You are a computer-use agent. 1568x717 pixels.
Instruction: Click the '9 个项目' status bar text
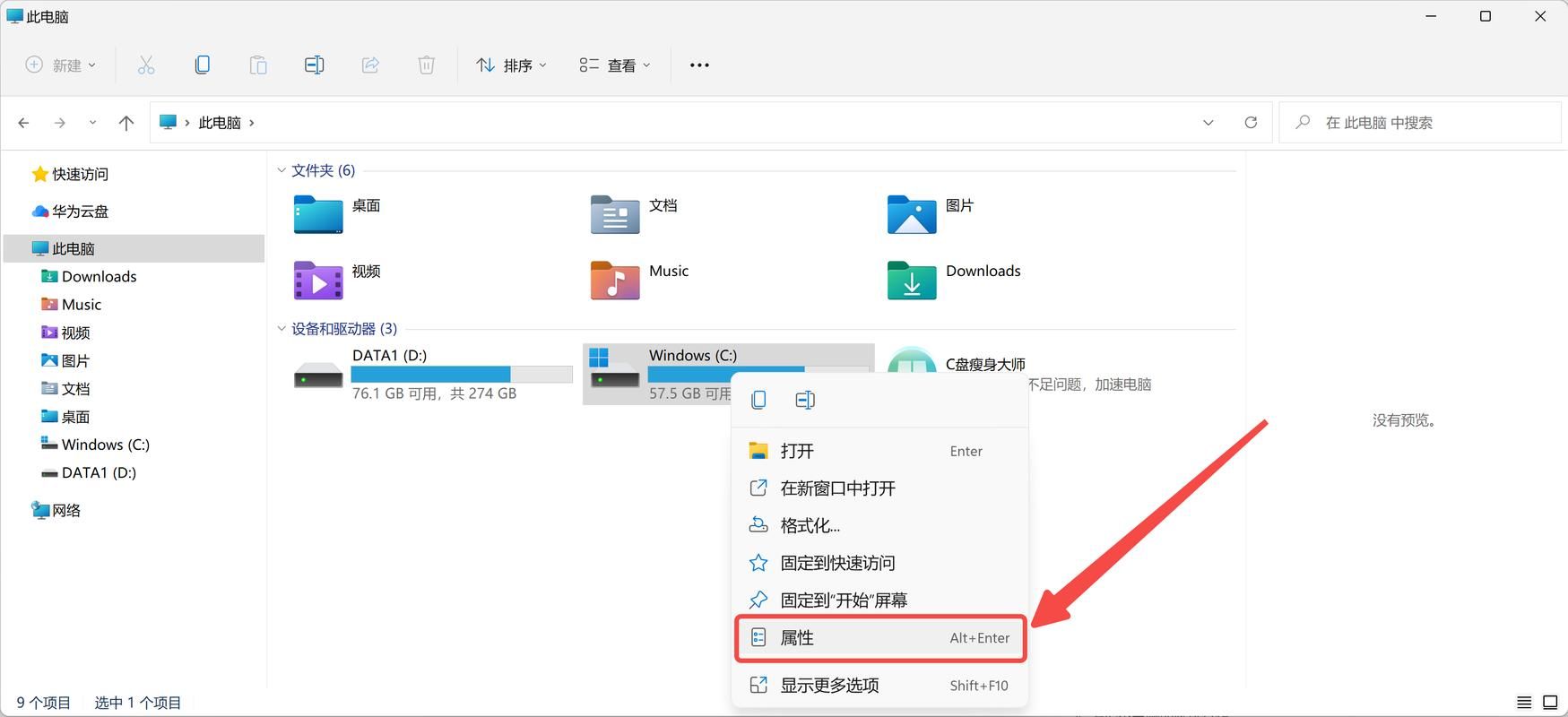(44, 703)
